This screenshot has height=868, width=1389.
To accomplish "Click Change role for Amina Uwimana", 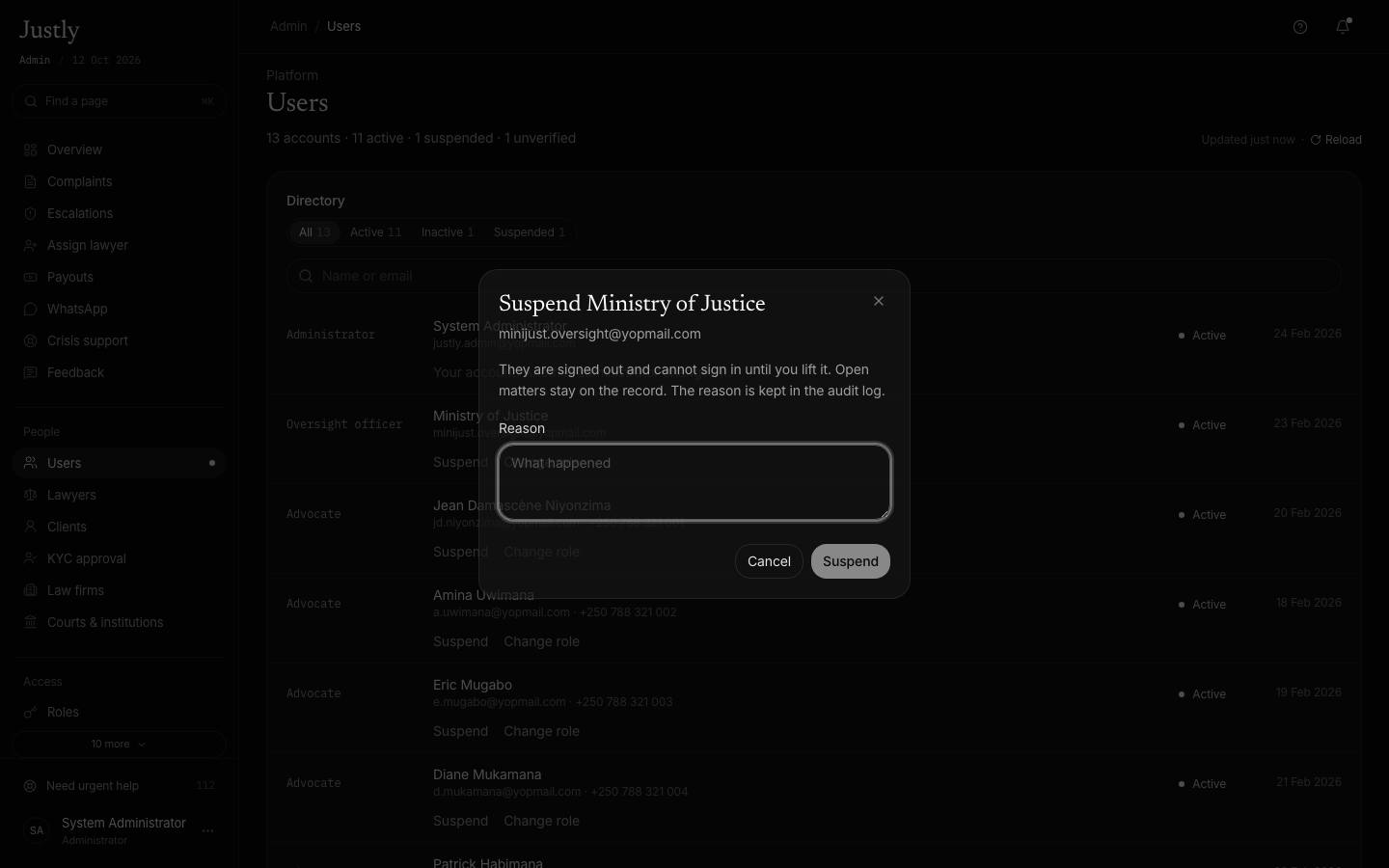I will (x=541, y=641).
